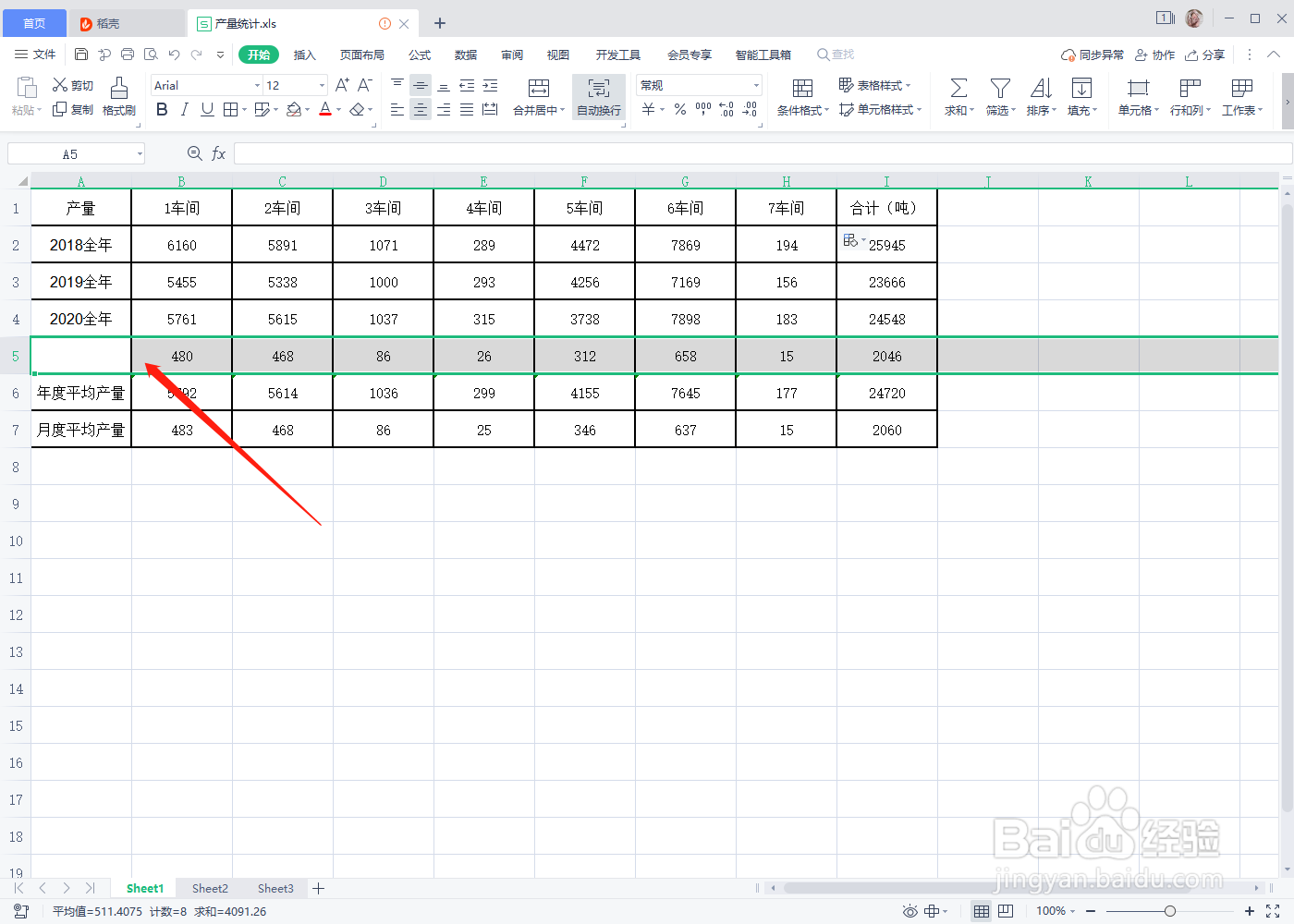
Task: Open the Page Layout (页面布局) tab
Action: tap(362, 55)
